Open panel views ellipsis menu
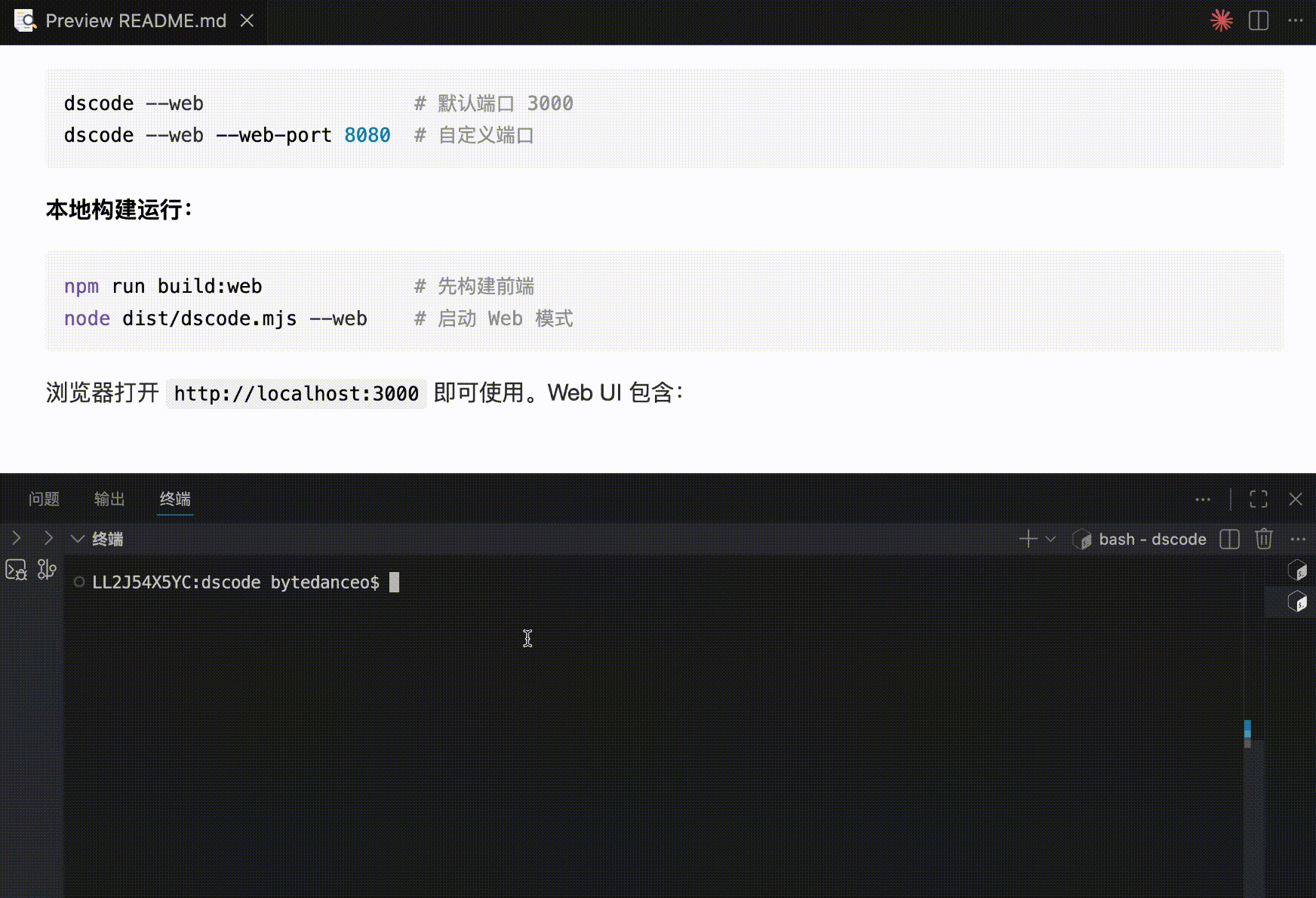 [1203, 499]
